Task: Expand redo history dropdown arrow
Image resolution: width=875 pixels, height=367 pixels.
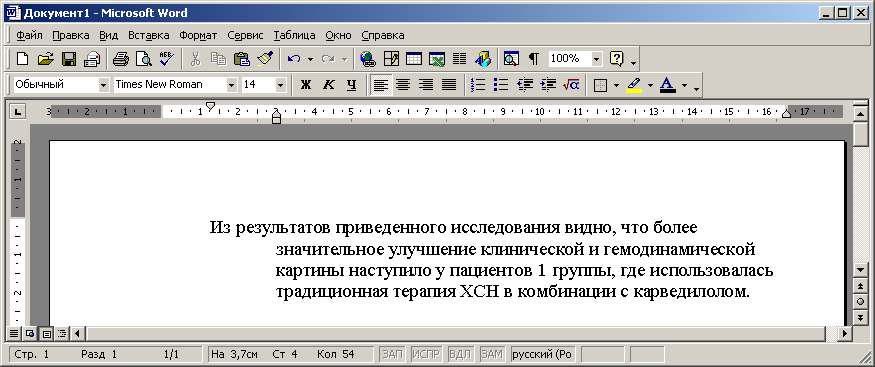Action: tap(344, 58)
